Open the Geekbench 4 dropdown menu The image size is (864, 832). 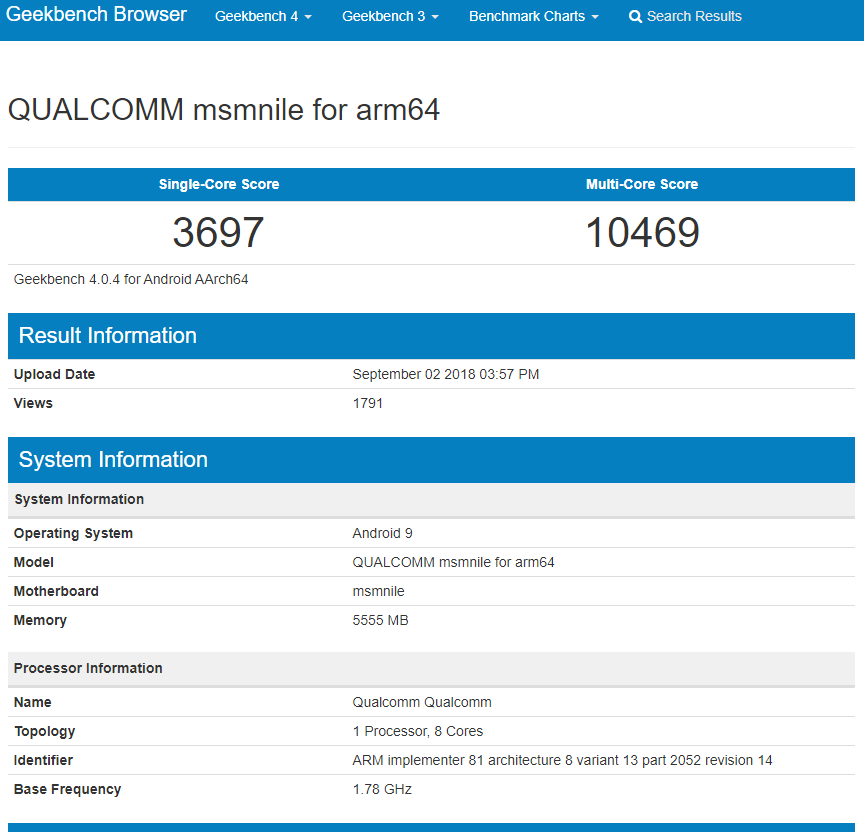263,17
